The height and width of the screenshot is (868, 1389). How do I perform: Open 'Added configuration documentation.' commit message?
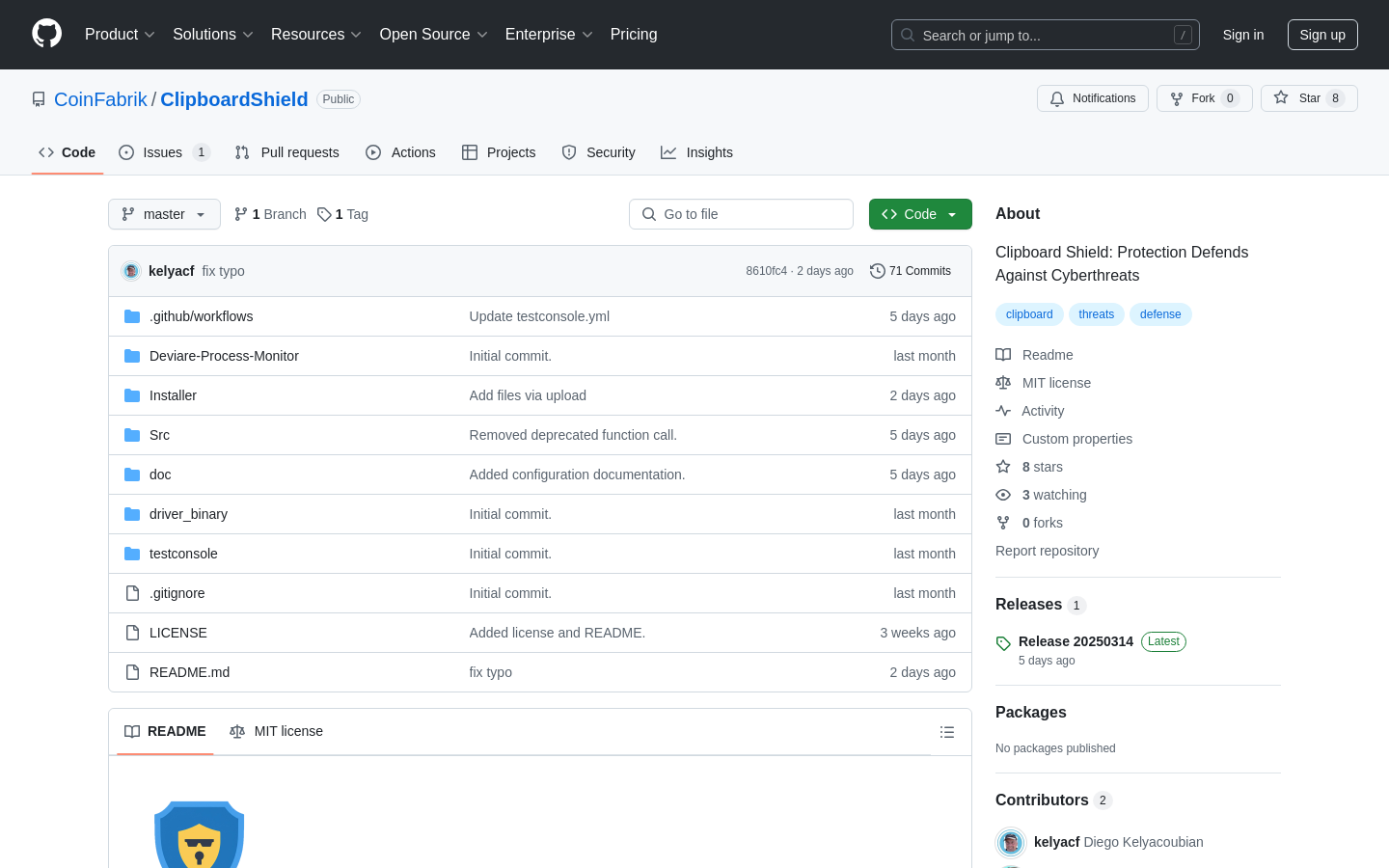[x=577, y=475]
